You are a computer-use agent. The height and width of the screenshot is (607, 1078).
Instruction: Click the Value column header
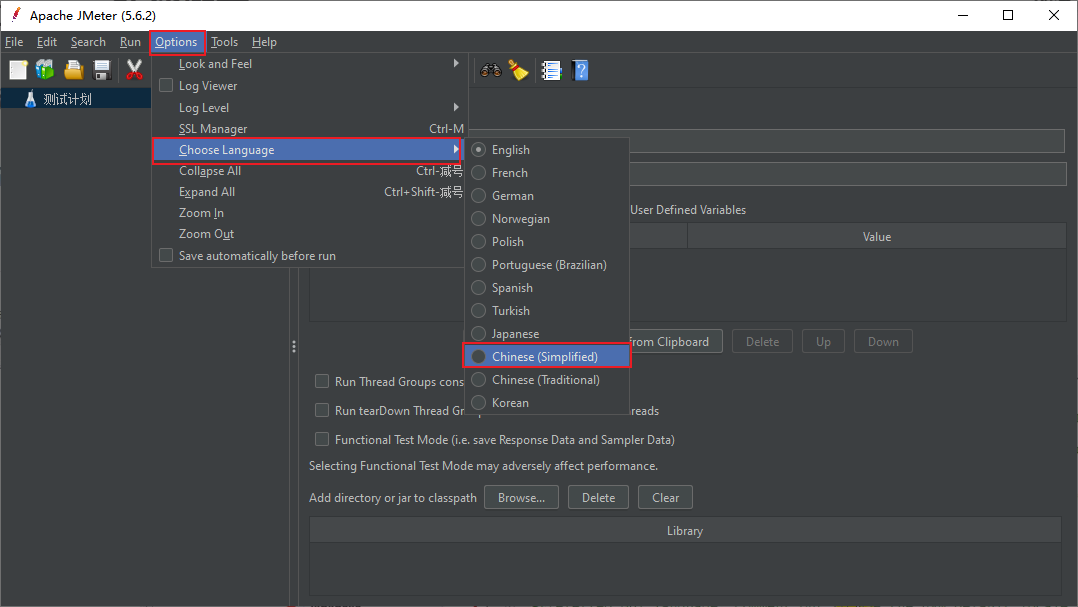877,236
